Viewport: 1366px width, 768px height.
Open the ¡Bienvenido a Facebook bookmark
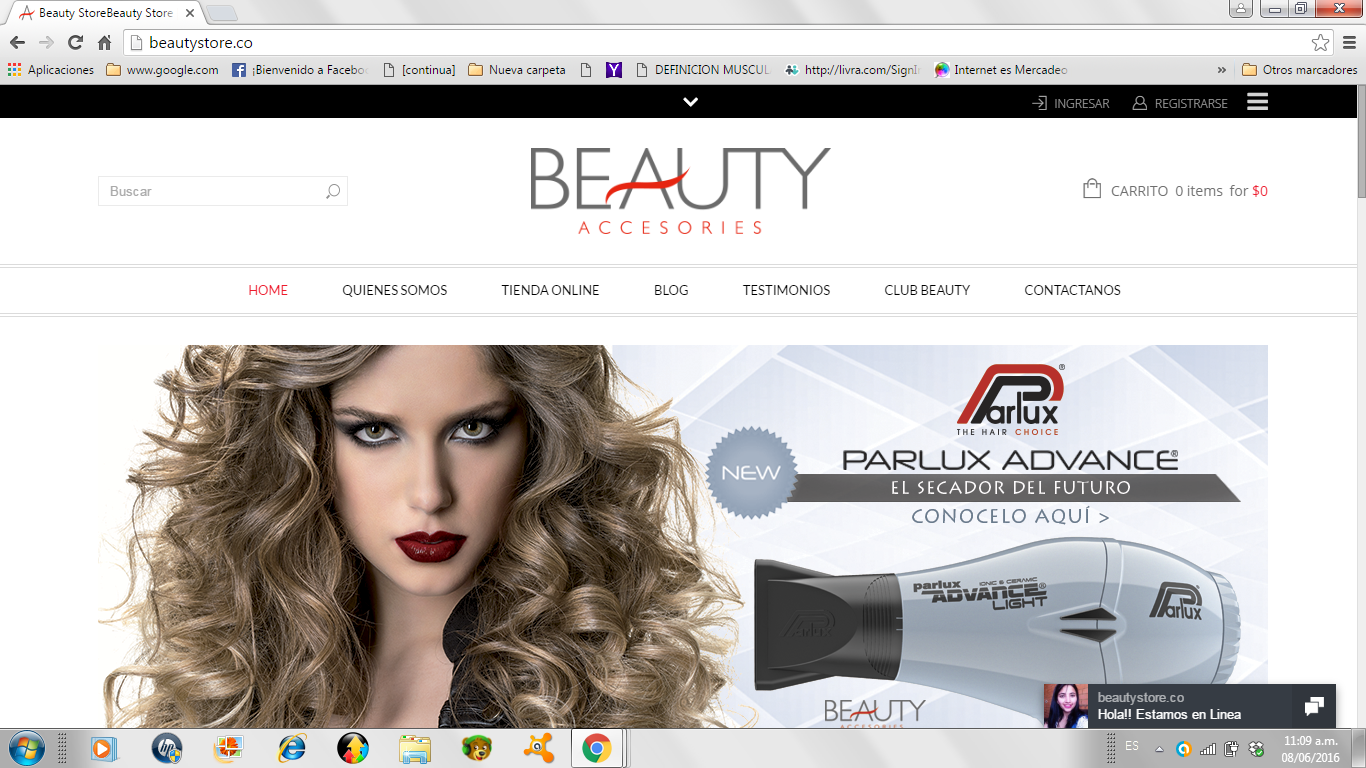tap(300, 70)
